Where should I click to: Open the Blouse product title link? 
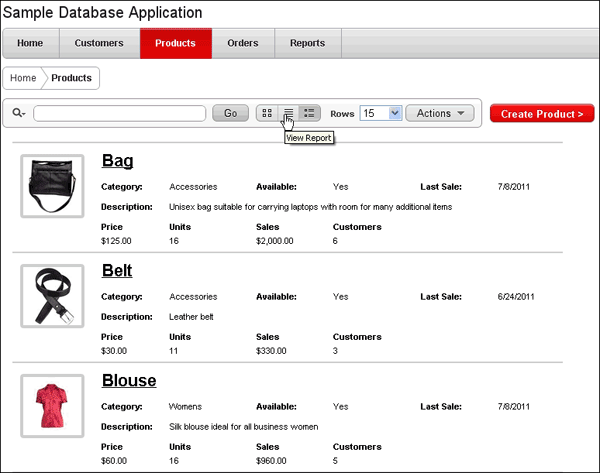129,381
